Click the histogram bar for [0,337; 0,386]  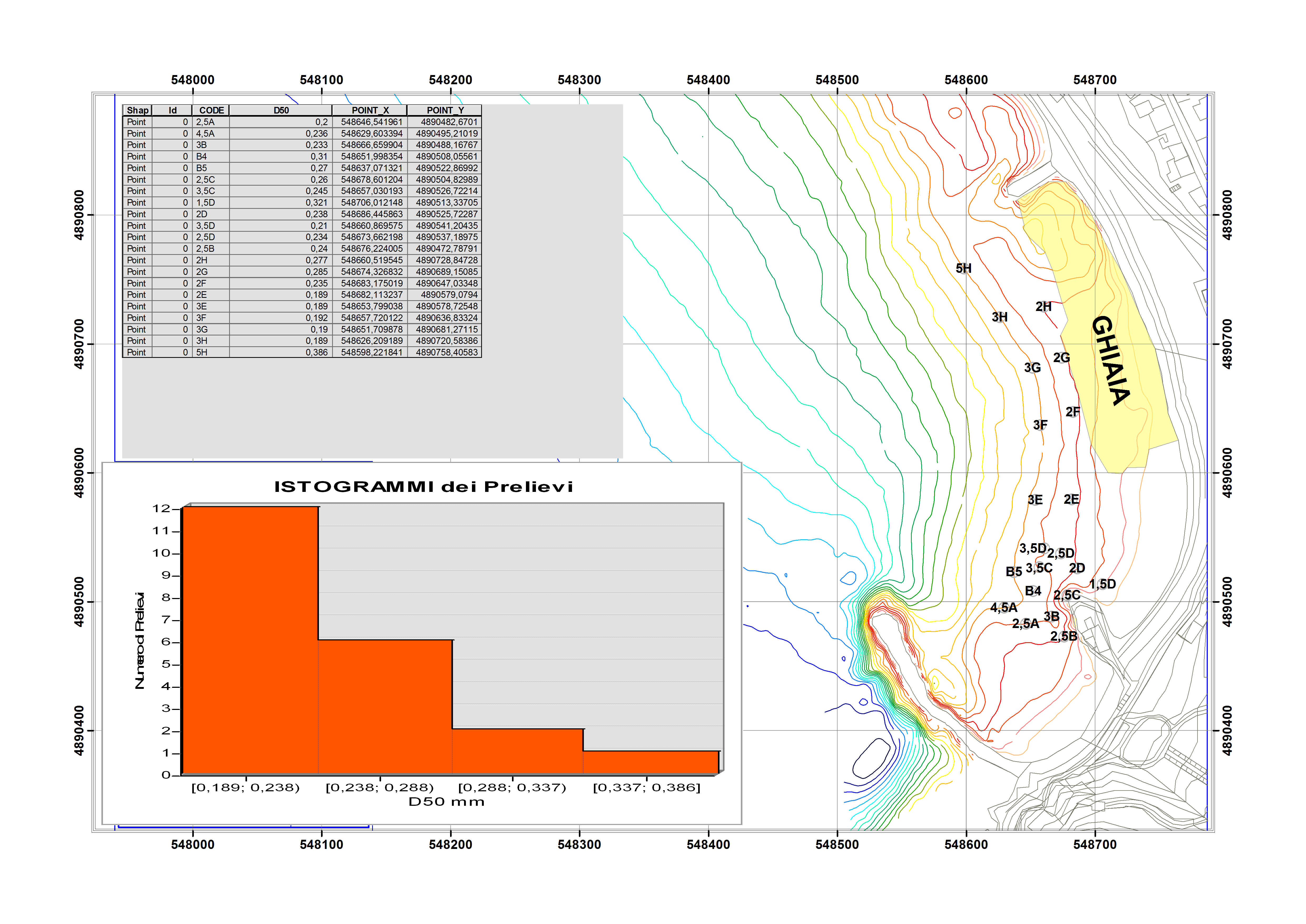650,762
